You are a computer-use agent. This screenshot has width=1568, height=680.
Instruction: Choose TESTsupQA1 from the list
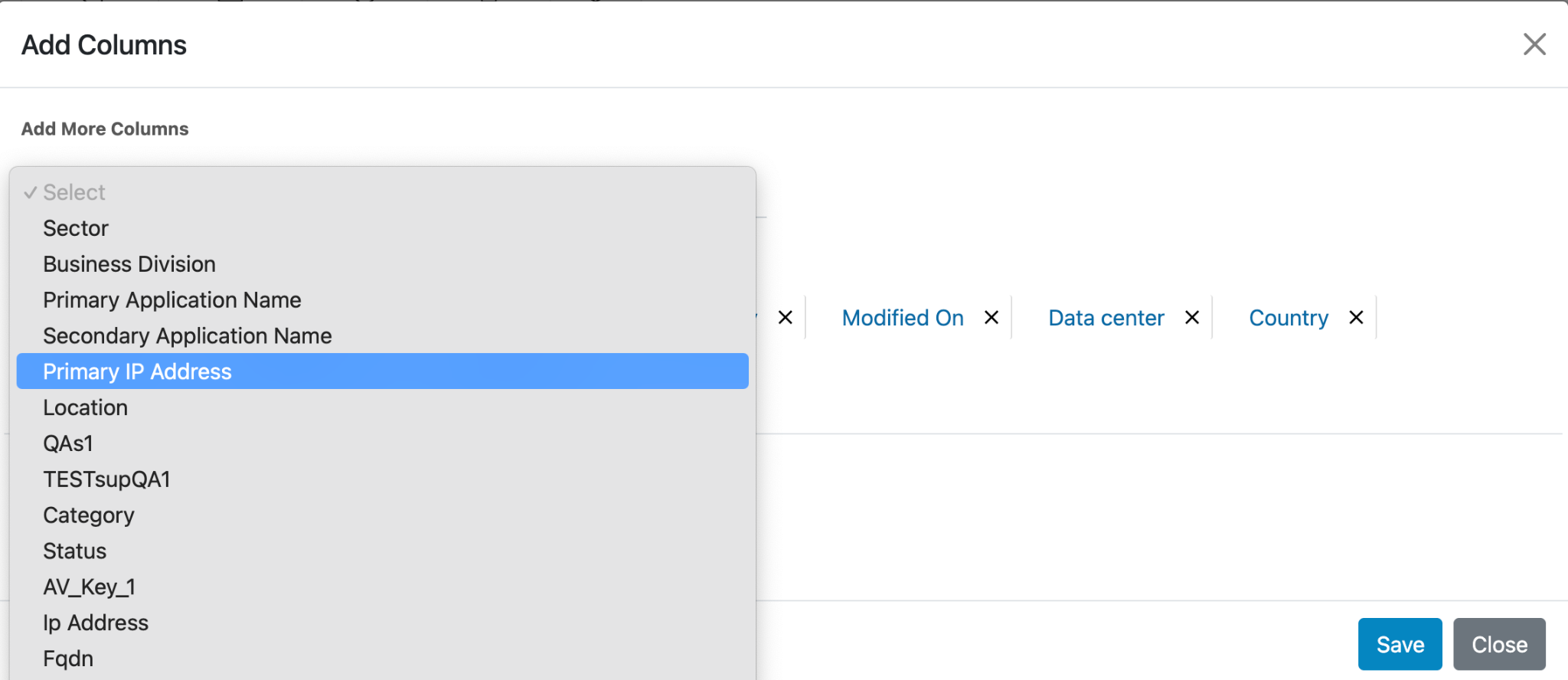(106, 479)
